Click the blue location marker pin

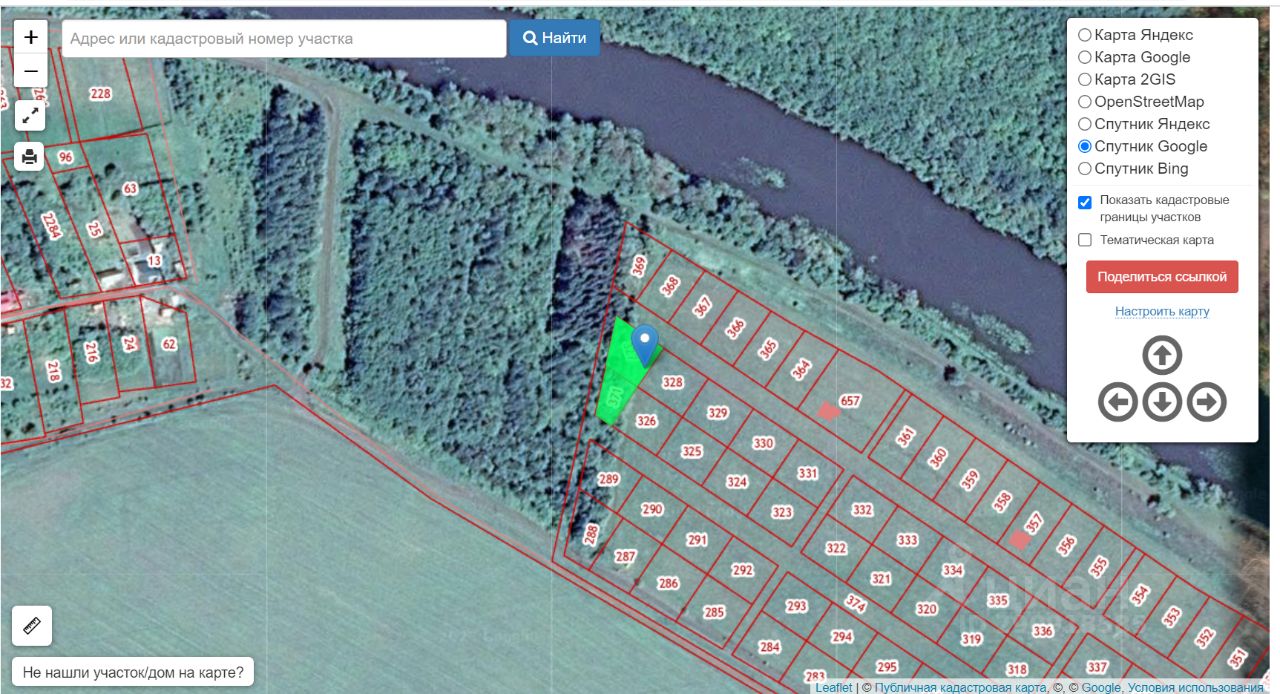point(645,344)
